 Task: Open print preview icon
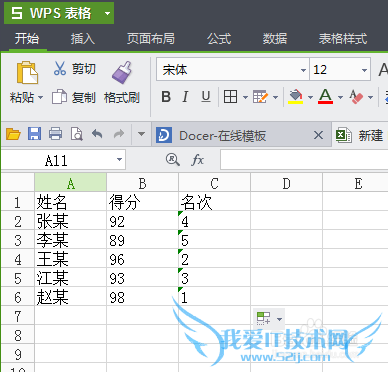(x=77, y=134)
